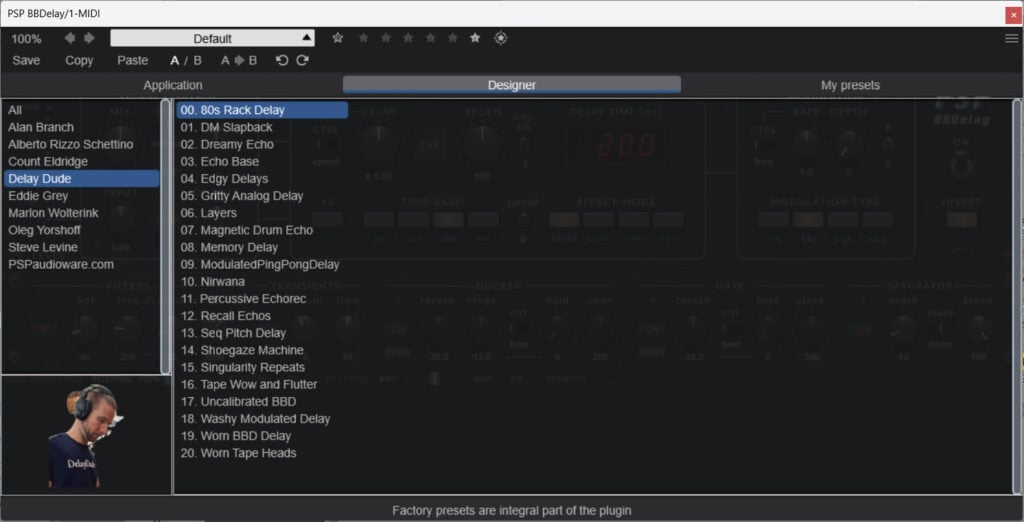
Task: Close the PSP BBDelay window
Action: point(1013,14)
